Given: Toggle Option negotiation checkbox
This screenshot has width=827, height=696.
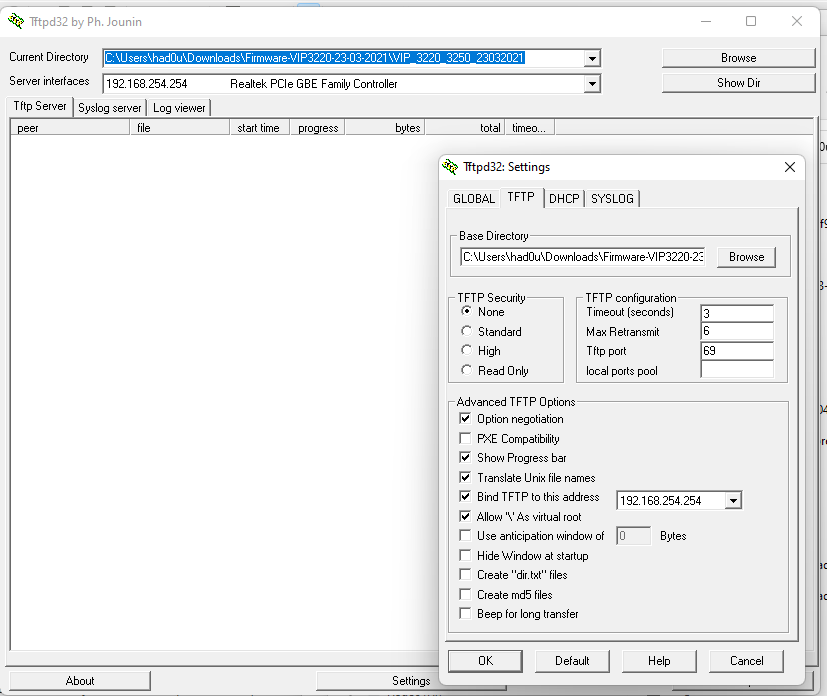Looking at the screenshot, I should (x=465, y=419).
